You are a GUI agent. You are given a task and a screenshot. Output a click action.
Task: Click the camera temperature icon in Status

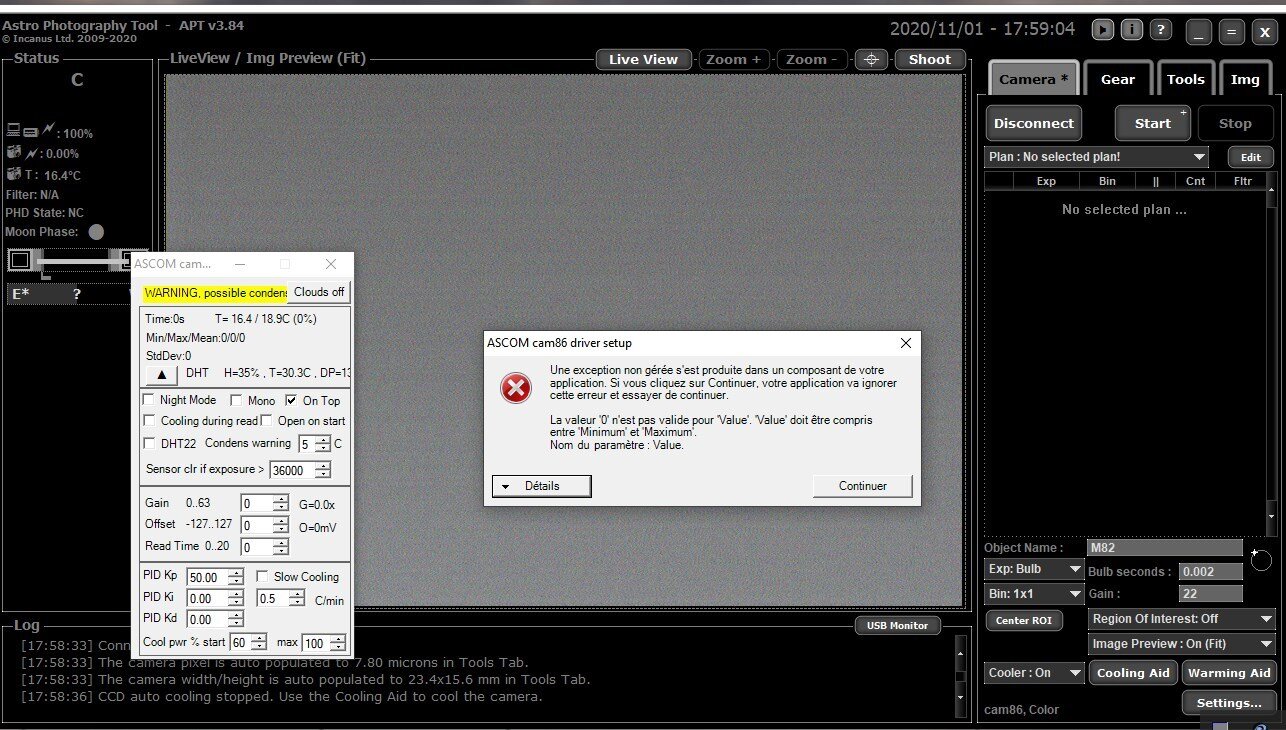[14, 173]
